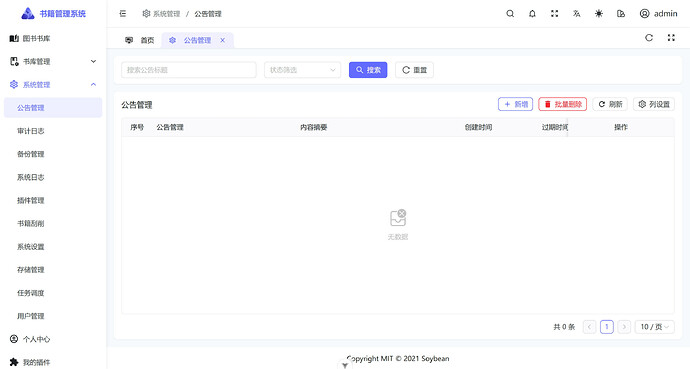Click the 共 0 条 total text
This screenshot has width=690, height=369.
pyautogui.click(x=564, y=327)
